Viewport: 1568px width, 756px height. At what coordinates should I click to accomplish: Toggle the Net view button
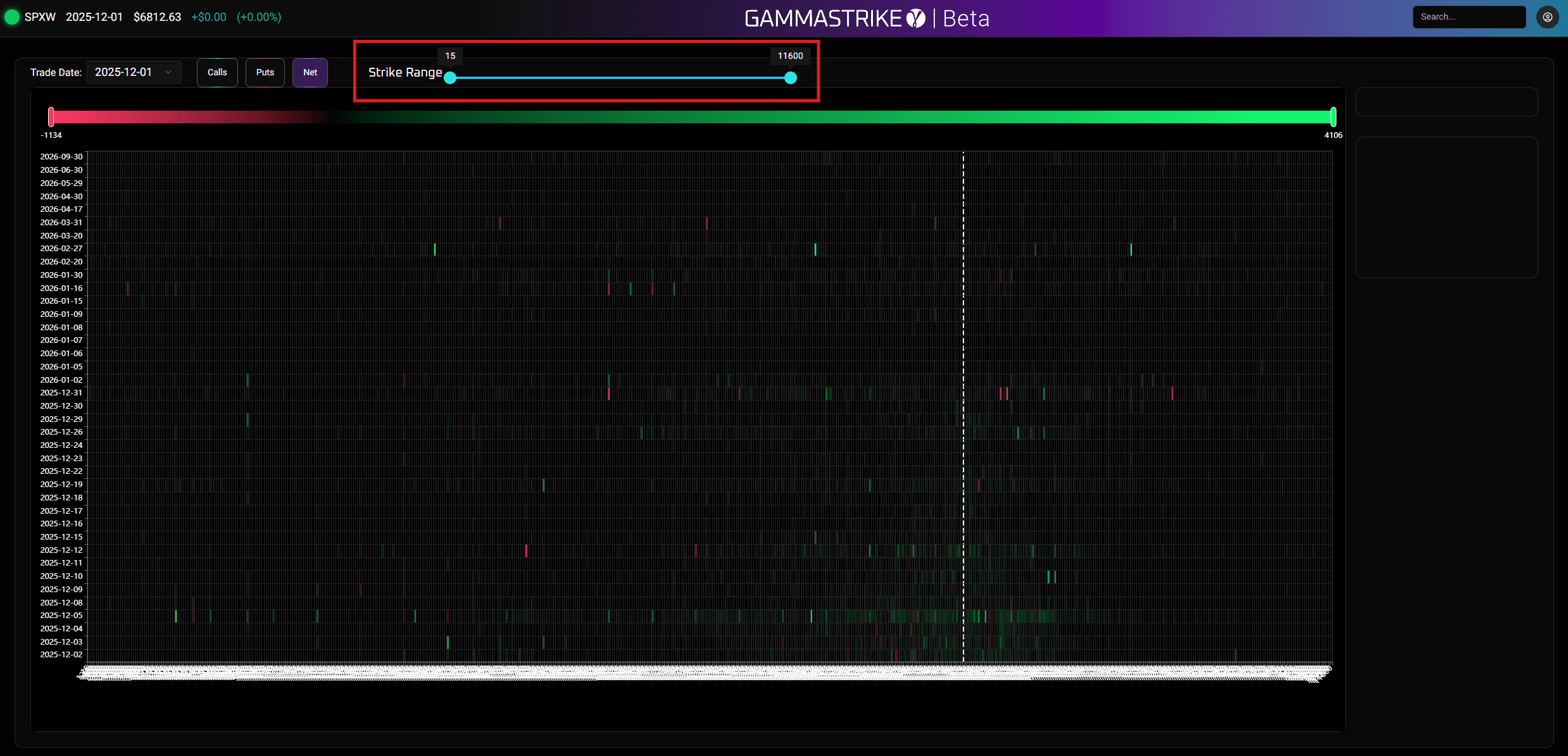(x=310, y=72)
